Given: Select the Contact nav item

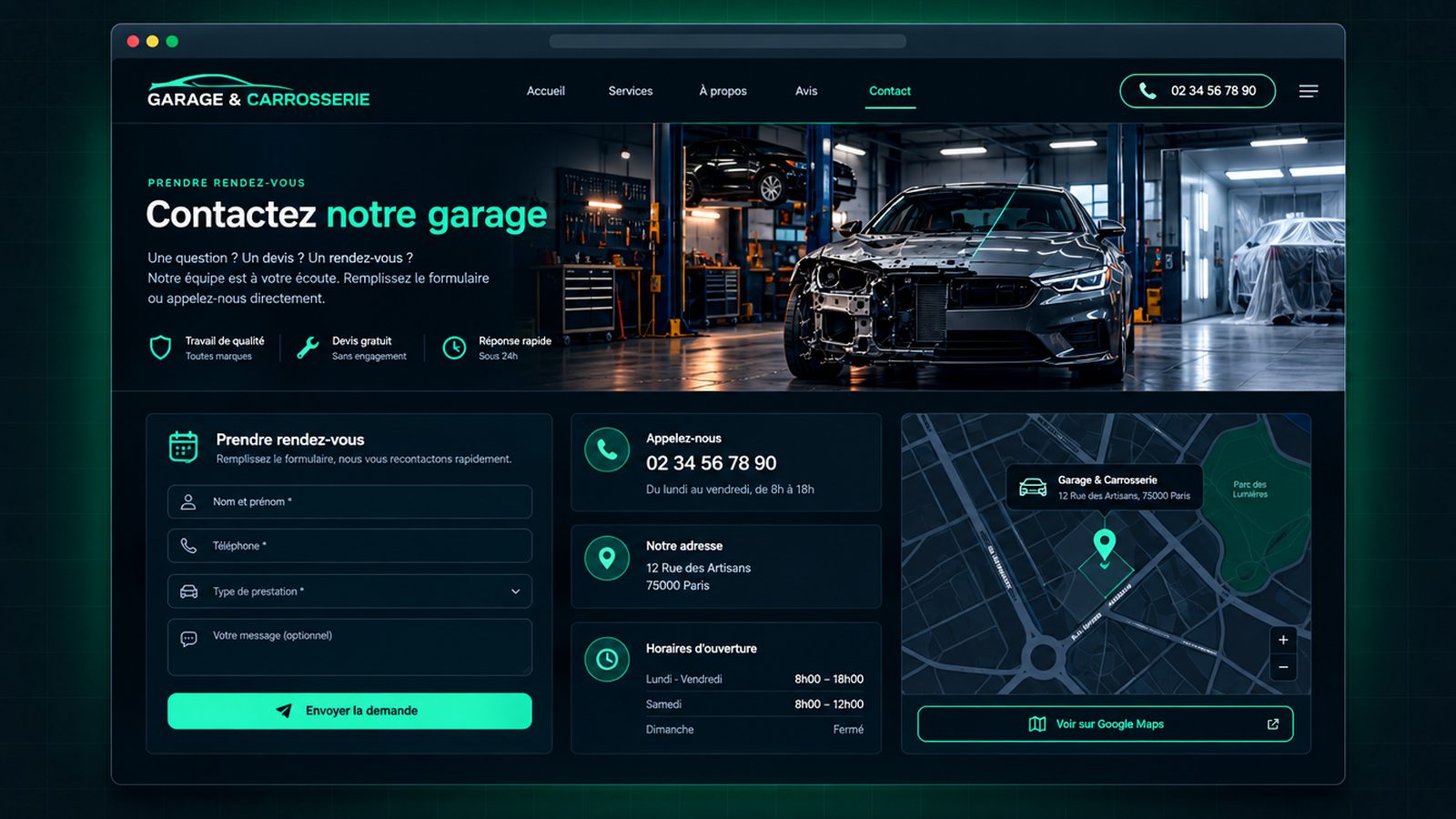Looking at the screenshot, I should [890, 91].
